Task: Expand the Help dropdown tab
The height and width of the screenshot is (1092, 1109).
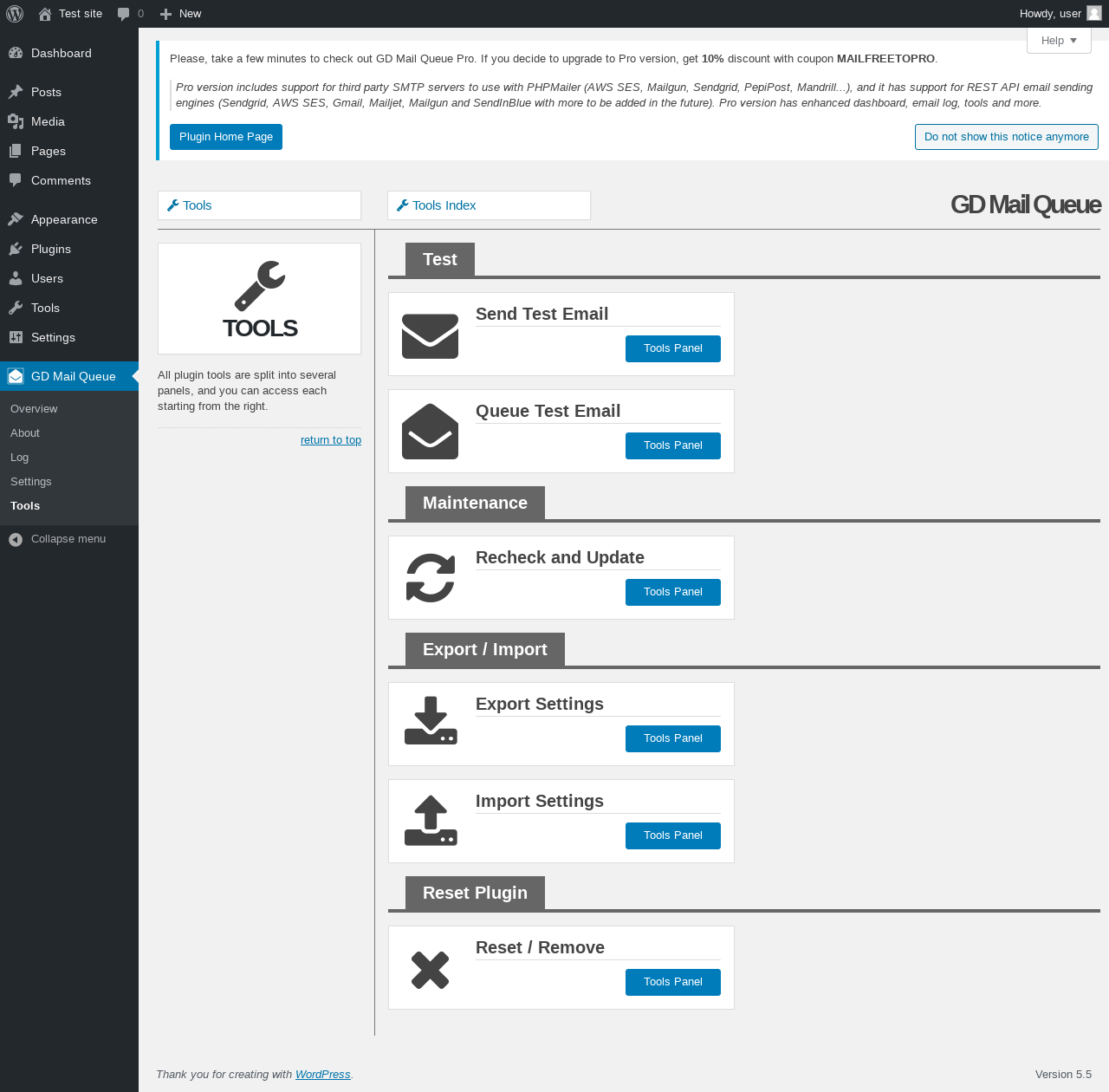Action: 1059,41
